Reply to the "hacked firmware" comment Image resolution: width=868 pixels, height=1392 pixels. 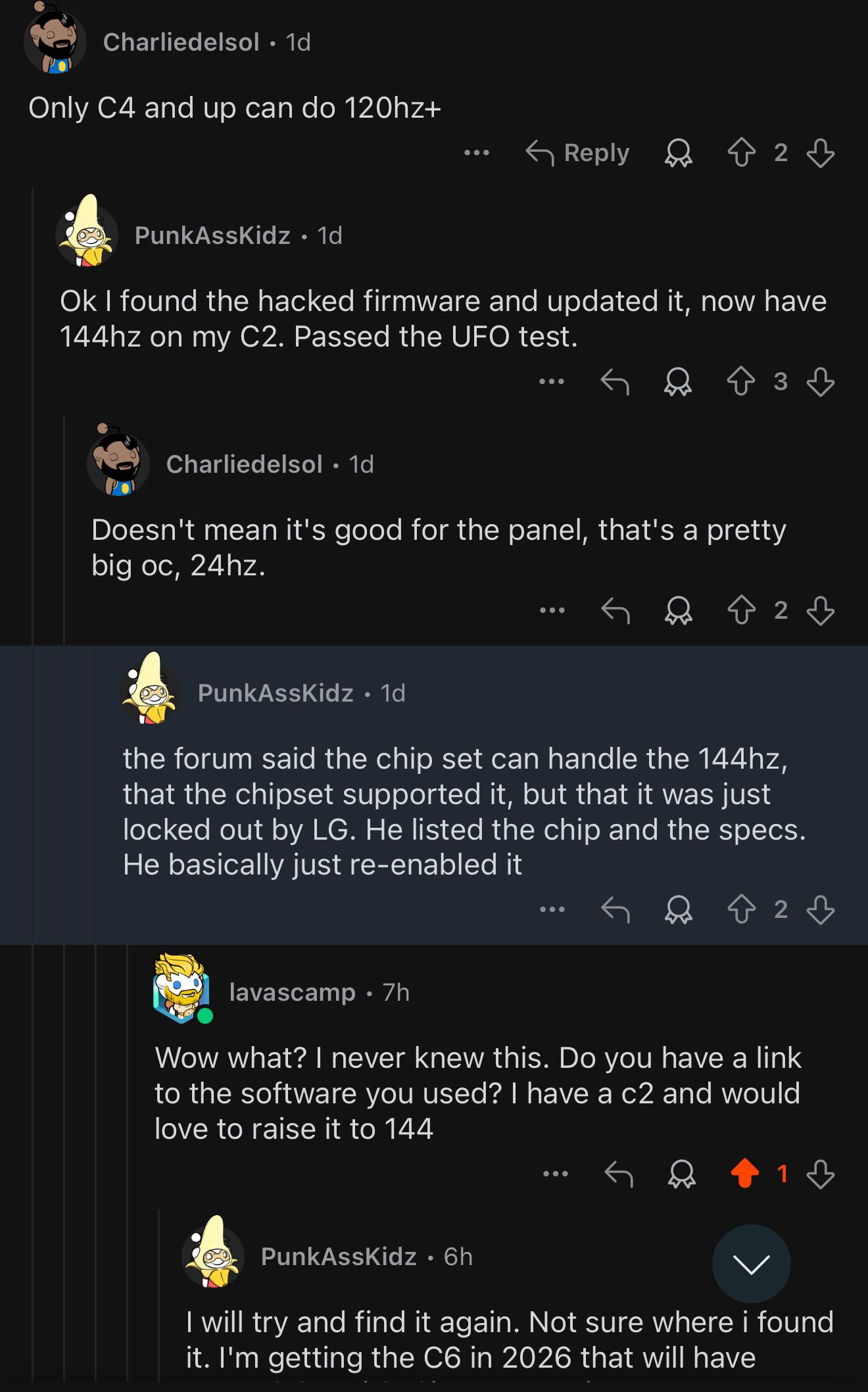(x=615, y=381)
